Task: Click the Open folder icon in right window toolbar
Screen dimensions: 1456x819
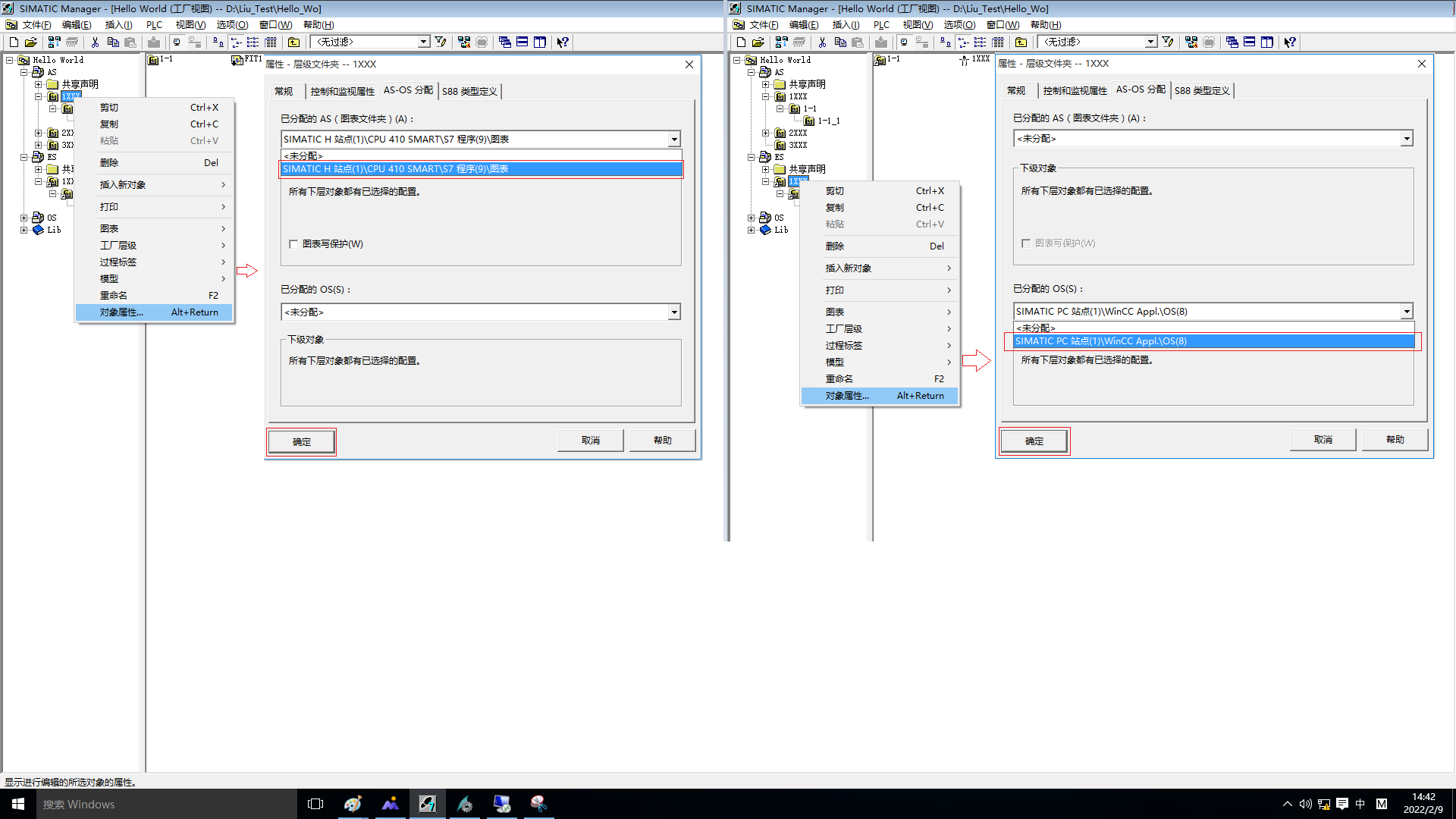Action: (x=758, y=42)
